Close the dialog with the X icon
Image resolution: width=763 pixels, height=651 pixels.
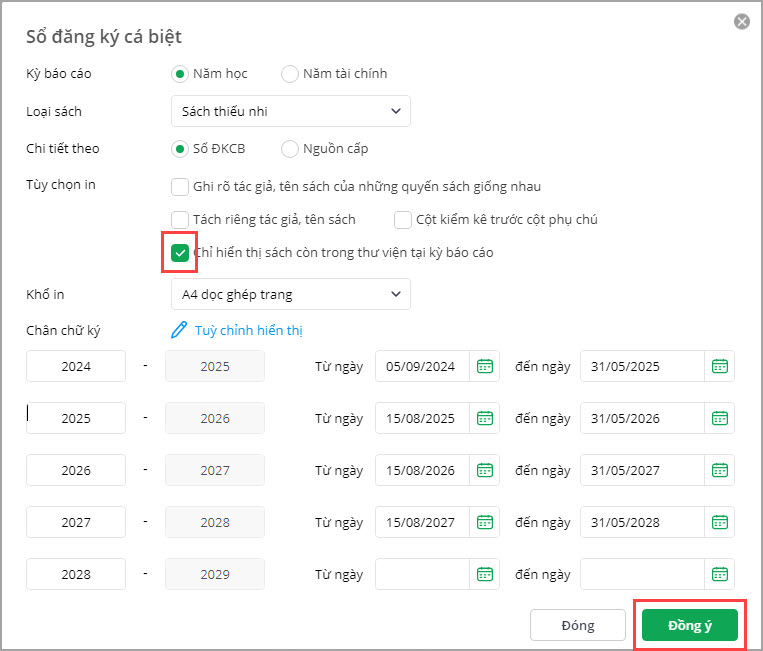coord(742,21)
